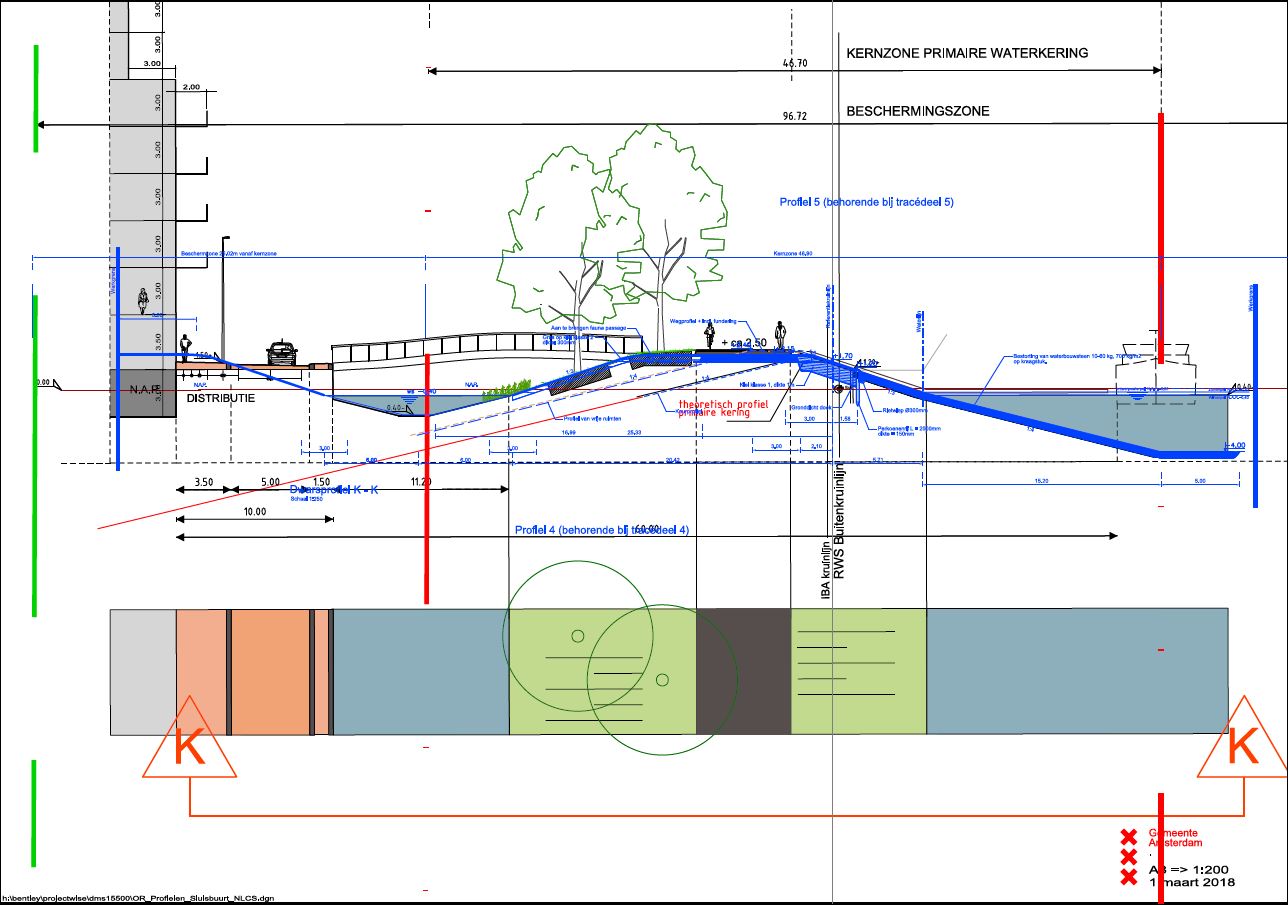
Task: Click the top Gemeente Amsterdam red cross
Action: tap(1128, 836)
